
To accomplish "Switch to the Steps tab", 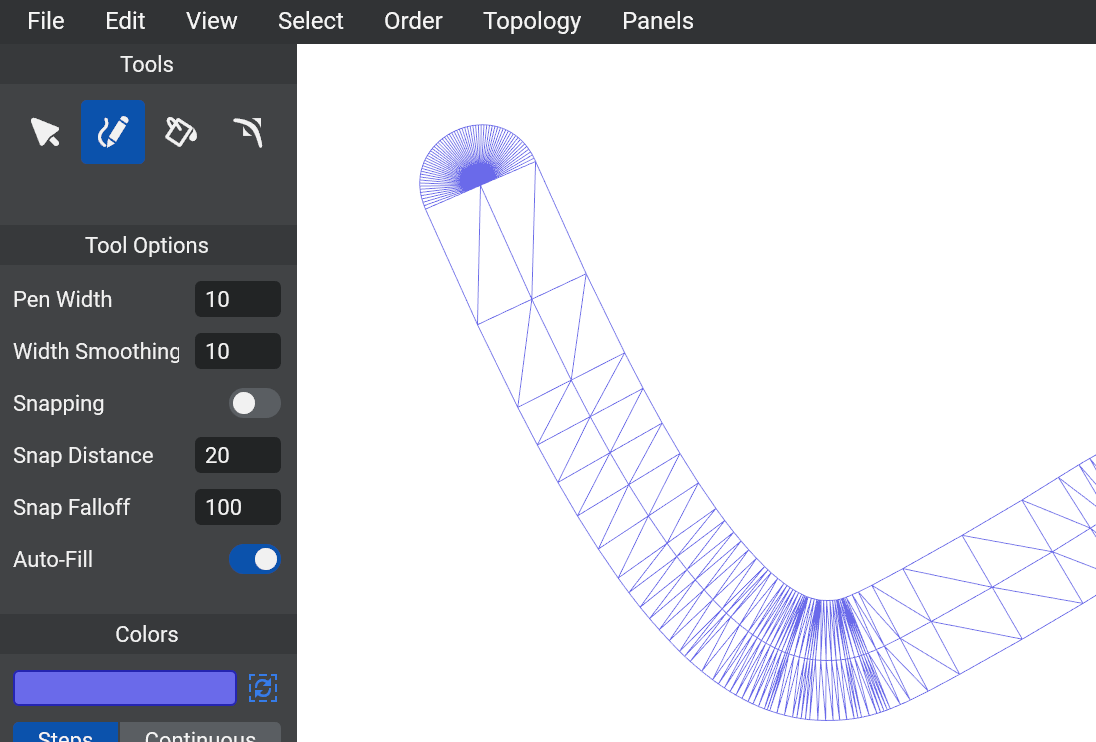I will click(x=66, y=734).
